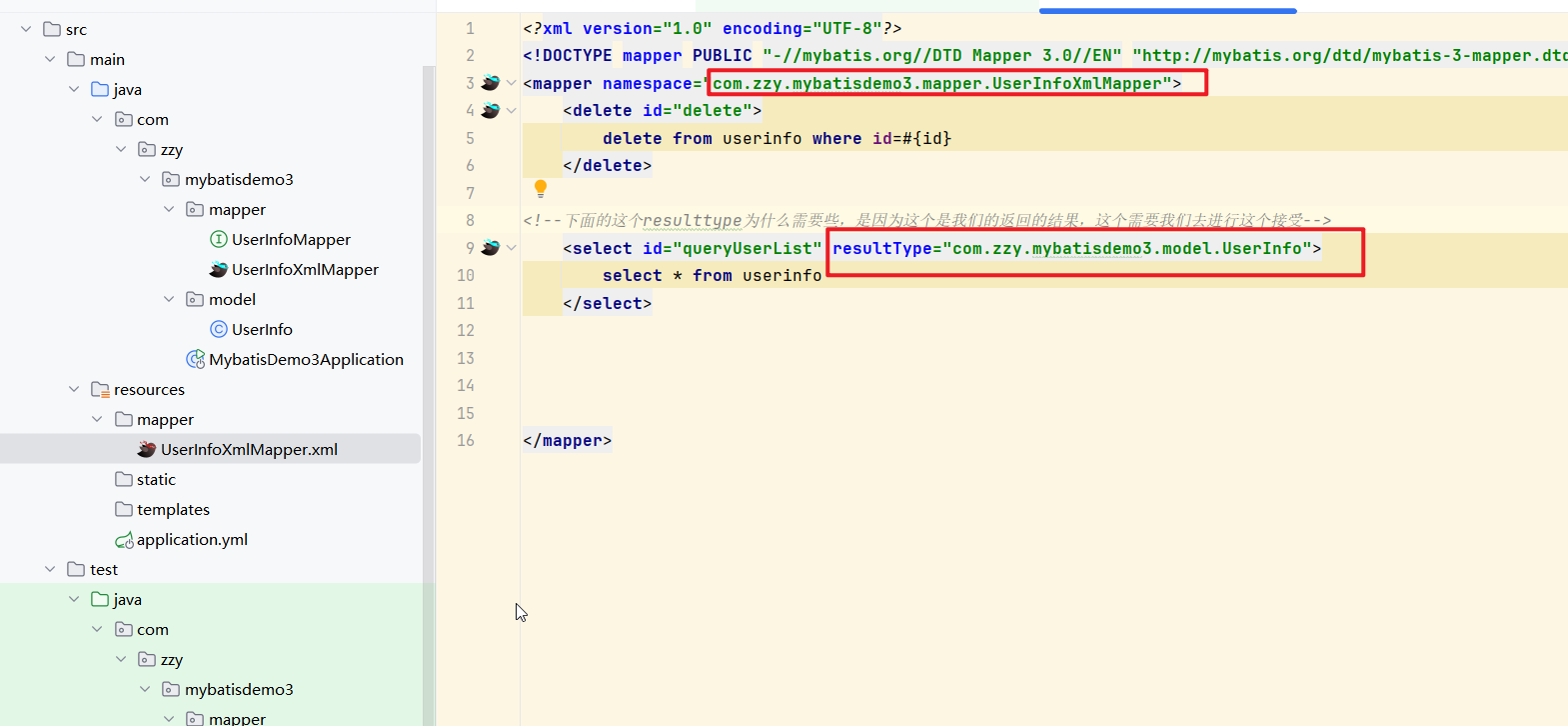Image resolution: width=1568 pixels, height=726 pixels.
Task: Collapse the java chevron under test
Action: point(74,599)
